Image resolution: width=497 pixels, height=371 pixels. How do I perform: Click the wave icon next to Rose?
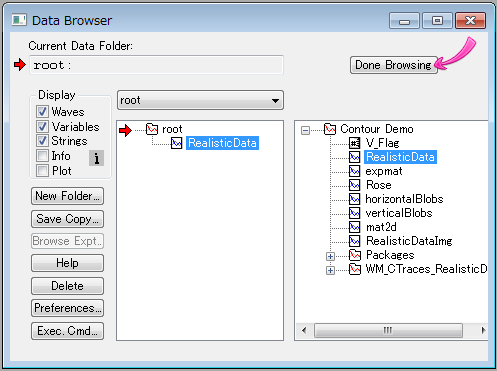pyautogui.click(x=355, y=185)
